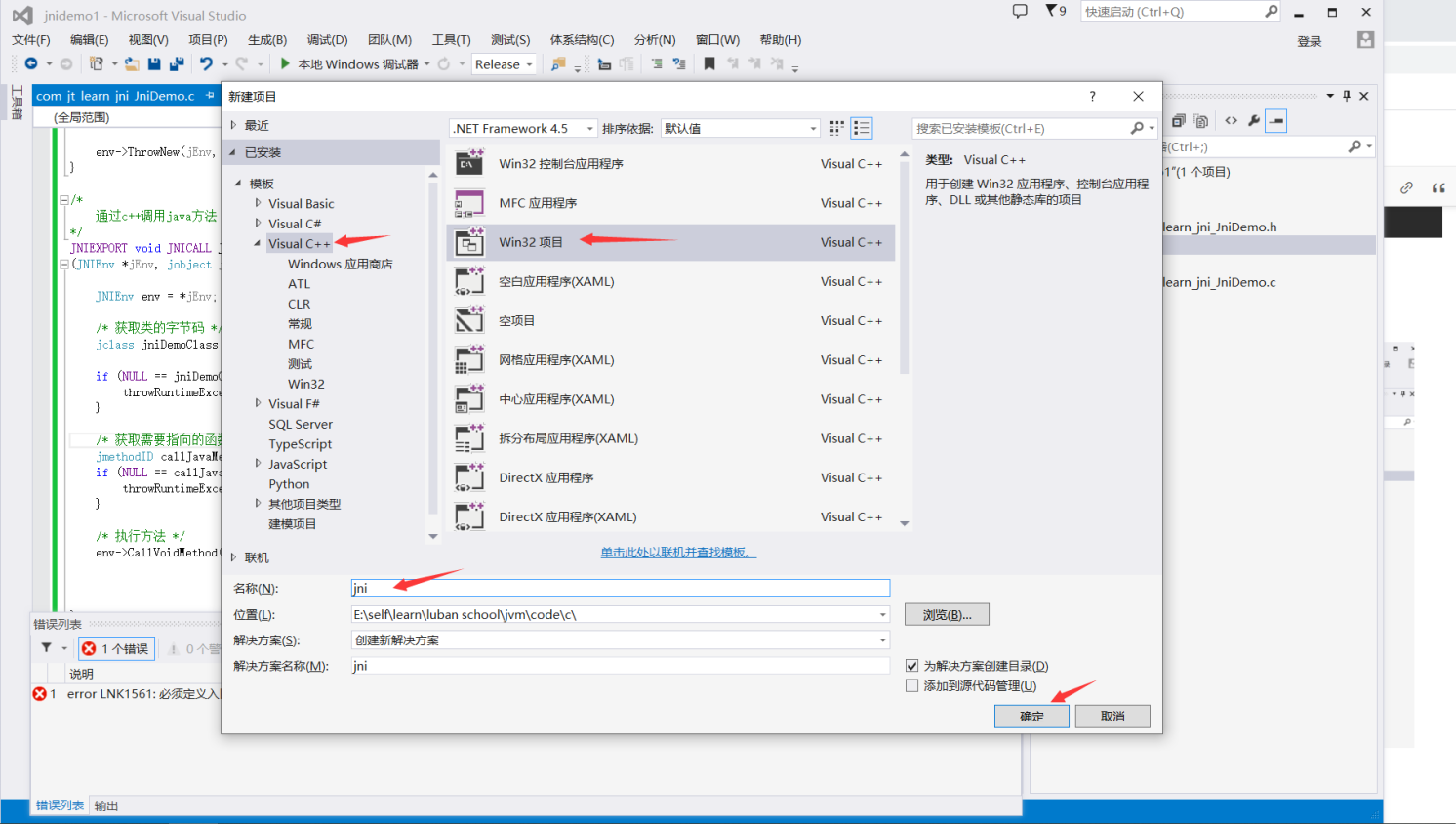1456x824 pixels.
Task: Click search magnifier in template search box
Action: 1137,128
